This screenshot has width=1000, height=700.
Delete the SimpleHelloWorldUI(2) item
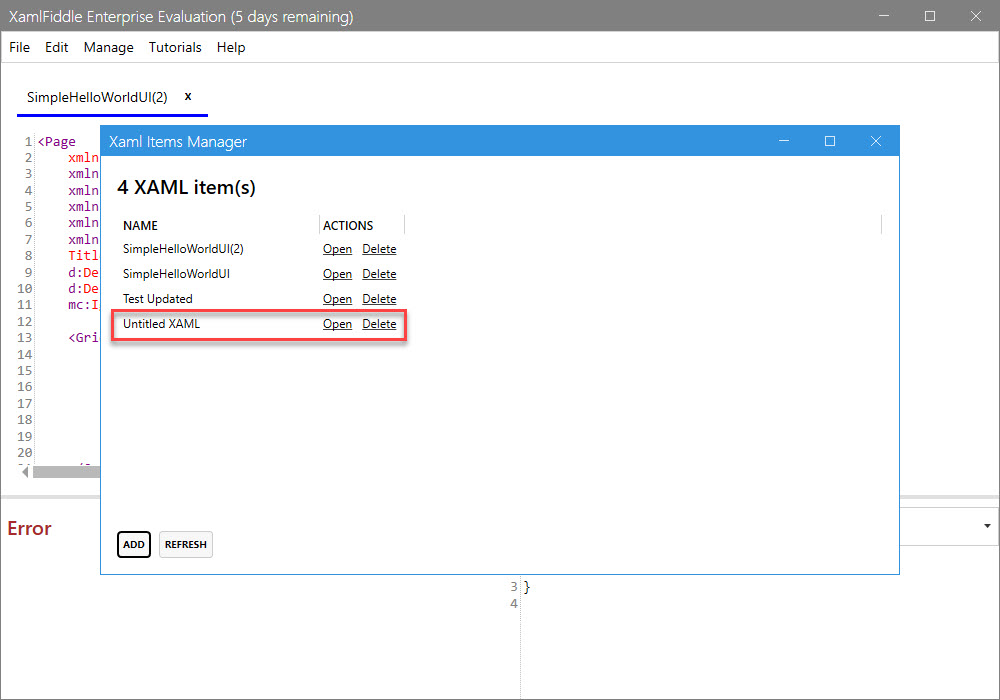coord(379,249)
